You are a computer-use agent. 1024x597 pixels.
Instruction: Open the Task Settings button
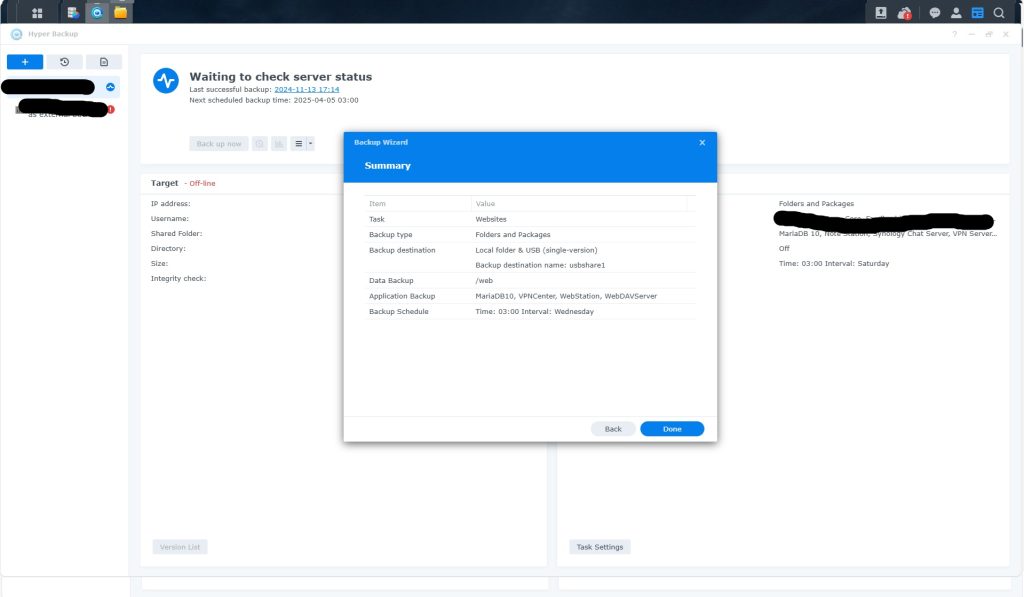[600, 547]
